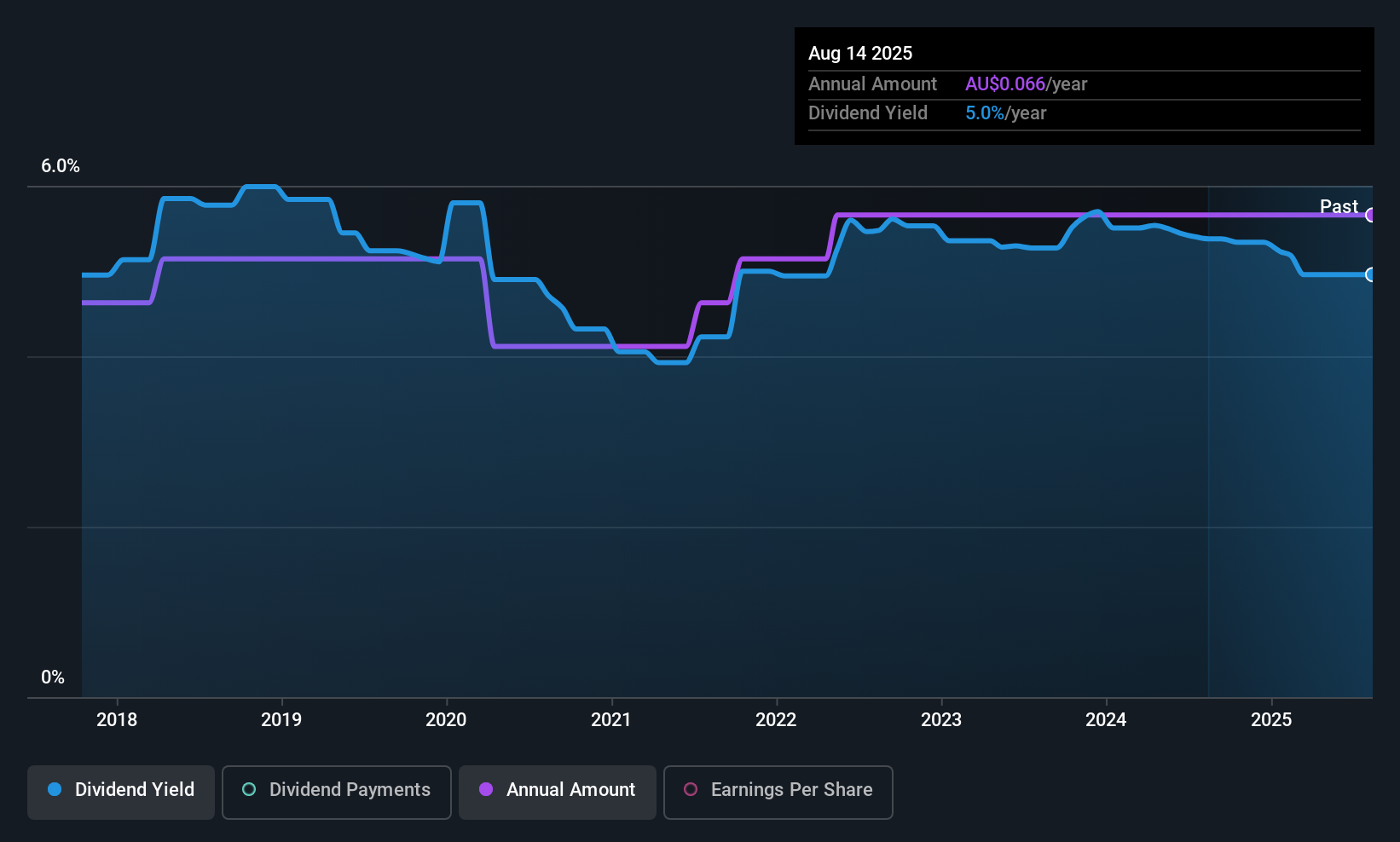Click the 2018 x-axis label
Viewport: 1400px width, 842px height.
tap(117, 719)
